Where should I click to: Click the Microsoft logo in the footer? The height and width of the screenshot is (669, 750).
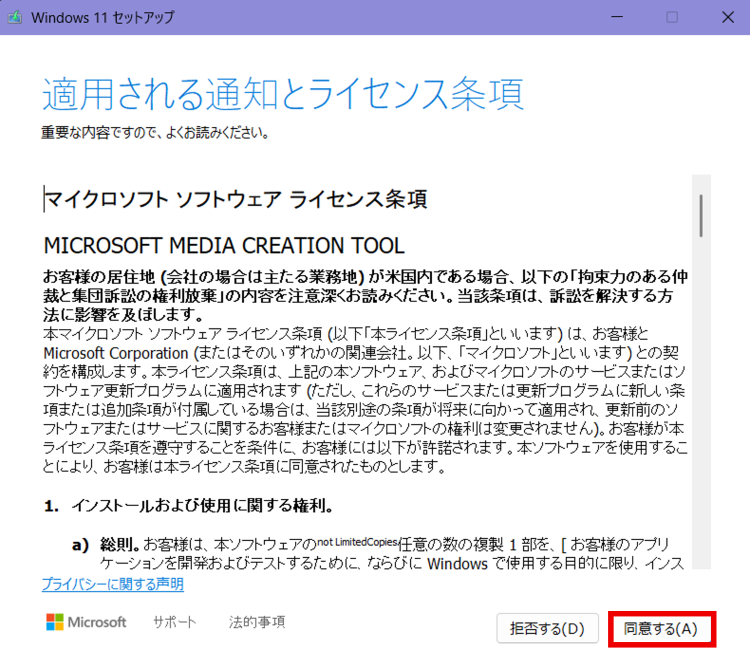(86, 622)
